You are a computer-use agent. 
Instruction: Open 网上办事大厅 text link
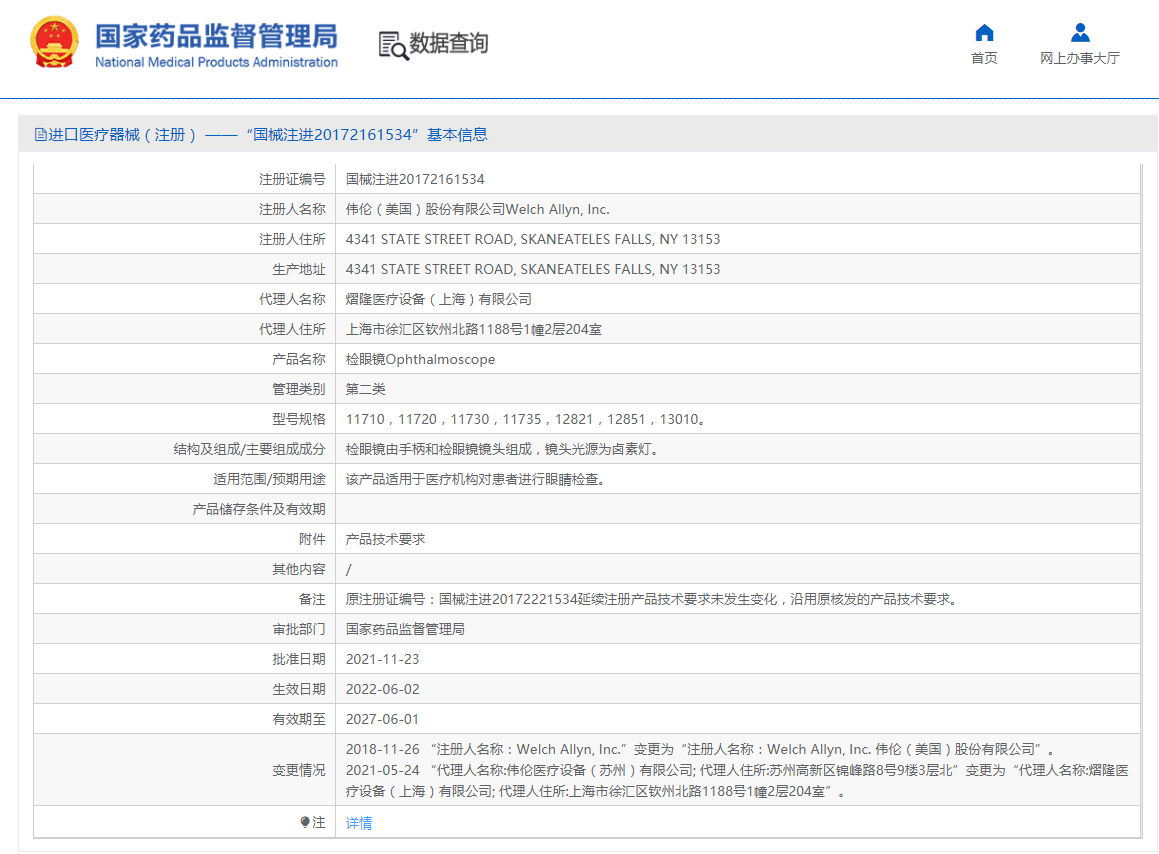click(x=1079, y=58)
